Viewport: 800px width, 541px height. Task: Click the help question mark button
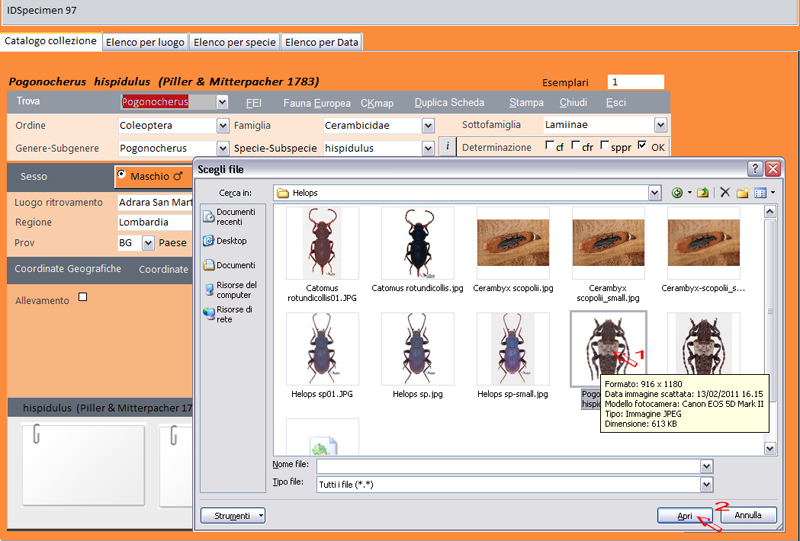[x=755, y=169]
